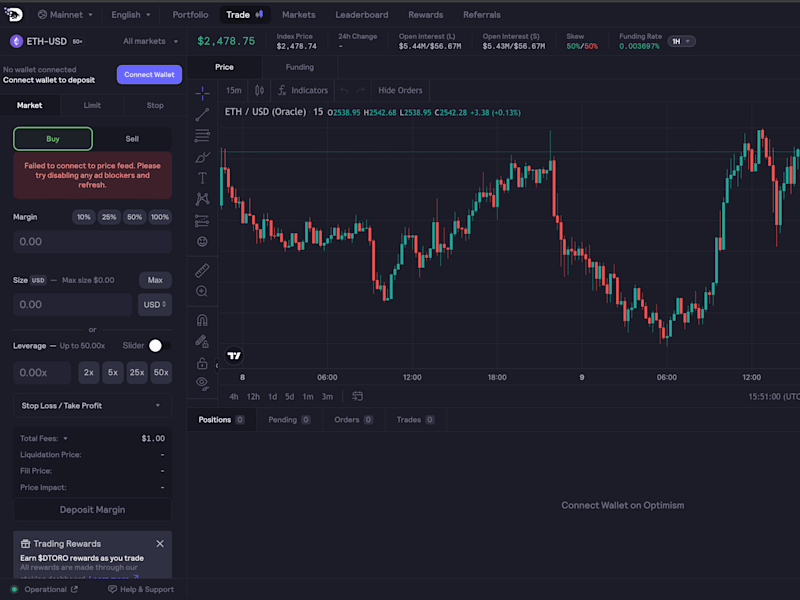The height and width of the screenshot is (600, 800).
Task: Open the USD size unit dropdown
Action: pyautogui.click(x=155, y=305)
